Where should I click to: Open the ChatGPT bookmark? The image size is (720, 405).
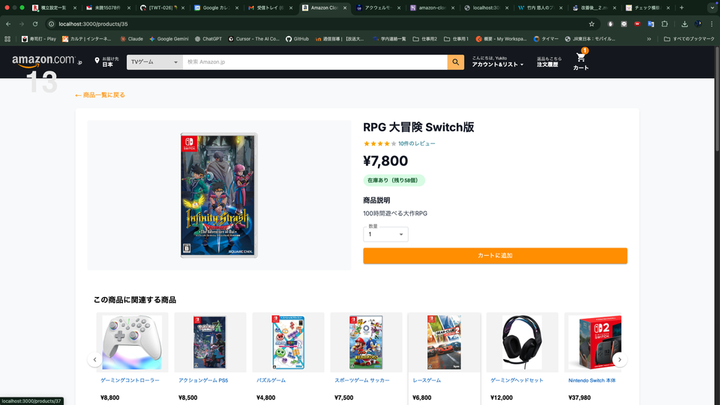coord(208,39)
